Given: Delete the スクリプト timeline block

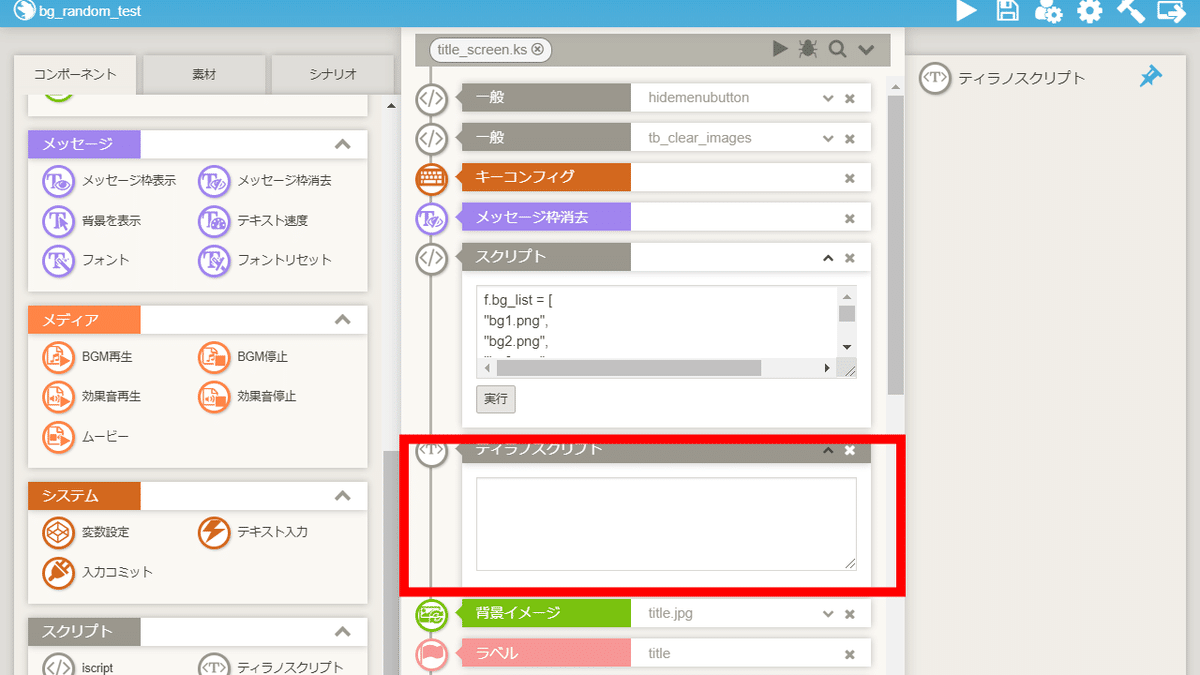Looking at the screenshot, I should (850, 258).
